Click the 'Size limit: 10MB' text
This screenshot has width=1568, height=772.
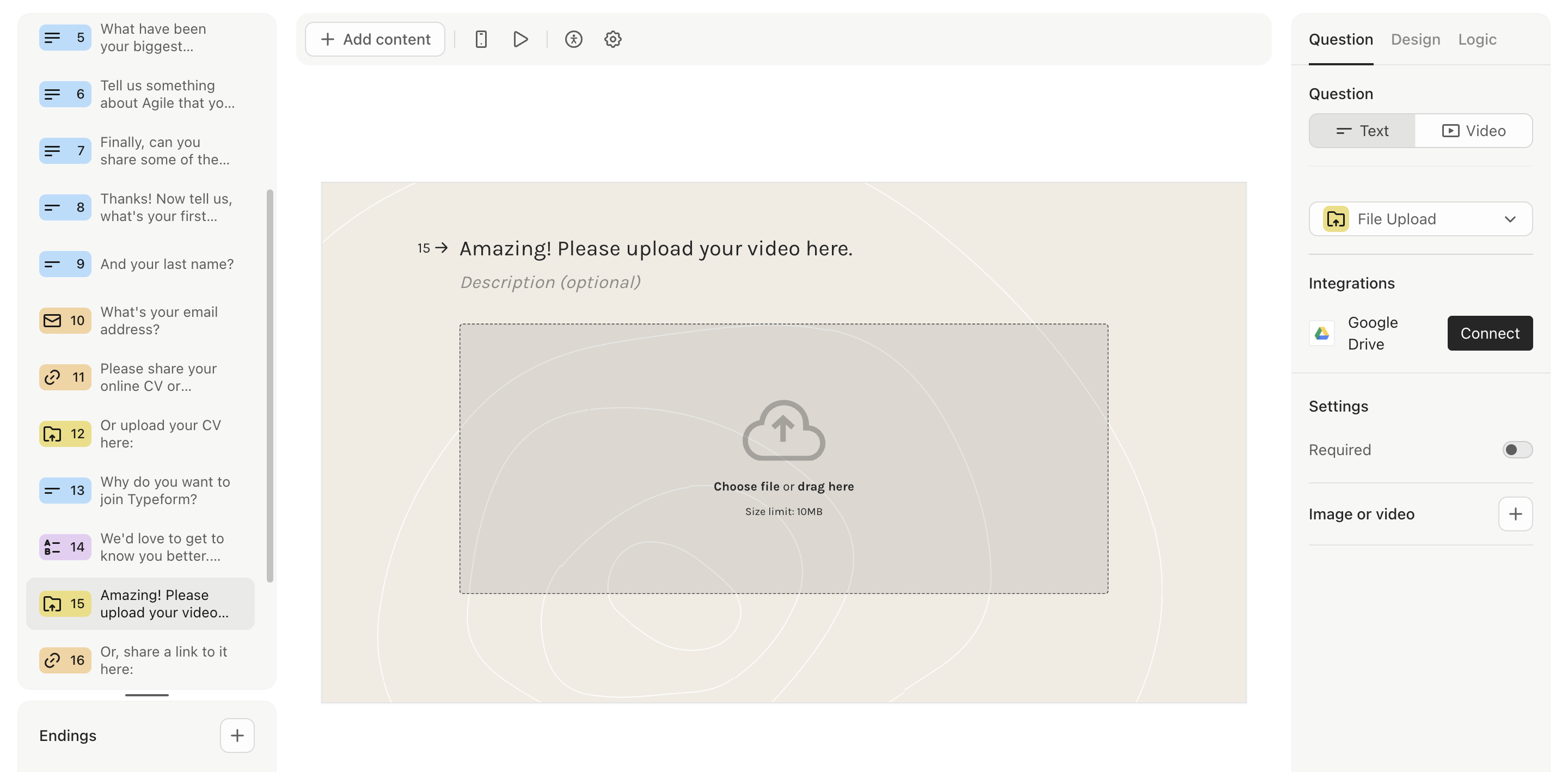[783, 512]
